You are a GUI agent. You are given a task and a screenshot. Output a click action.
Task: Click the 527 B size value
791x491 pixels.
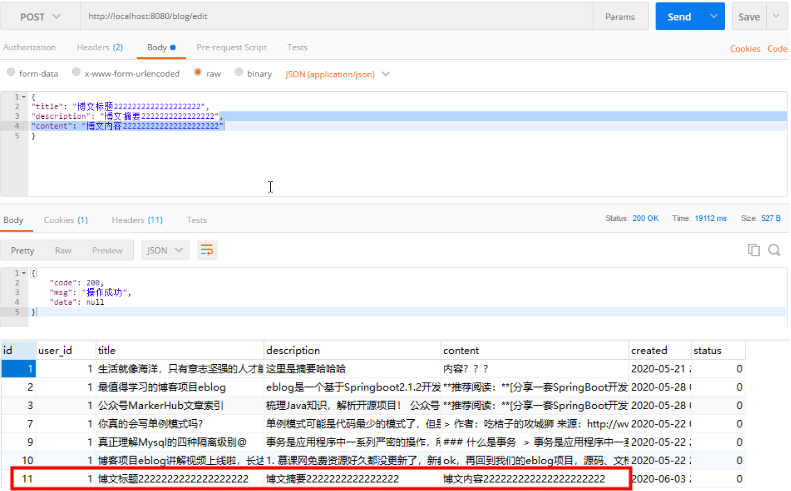(771, 219)
